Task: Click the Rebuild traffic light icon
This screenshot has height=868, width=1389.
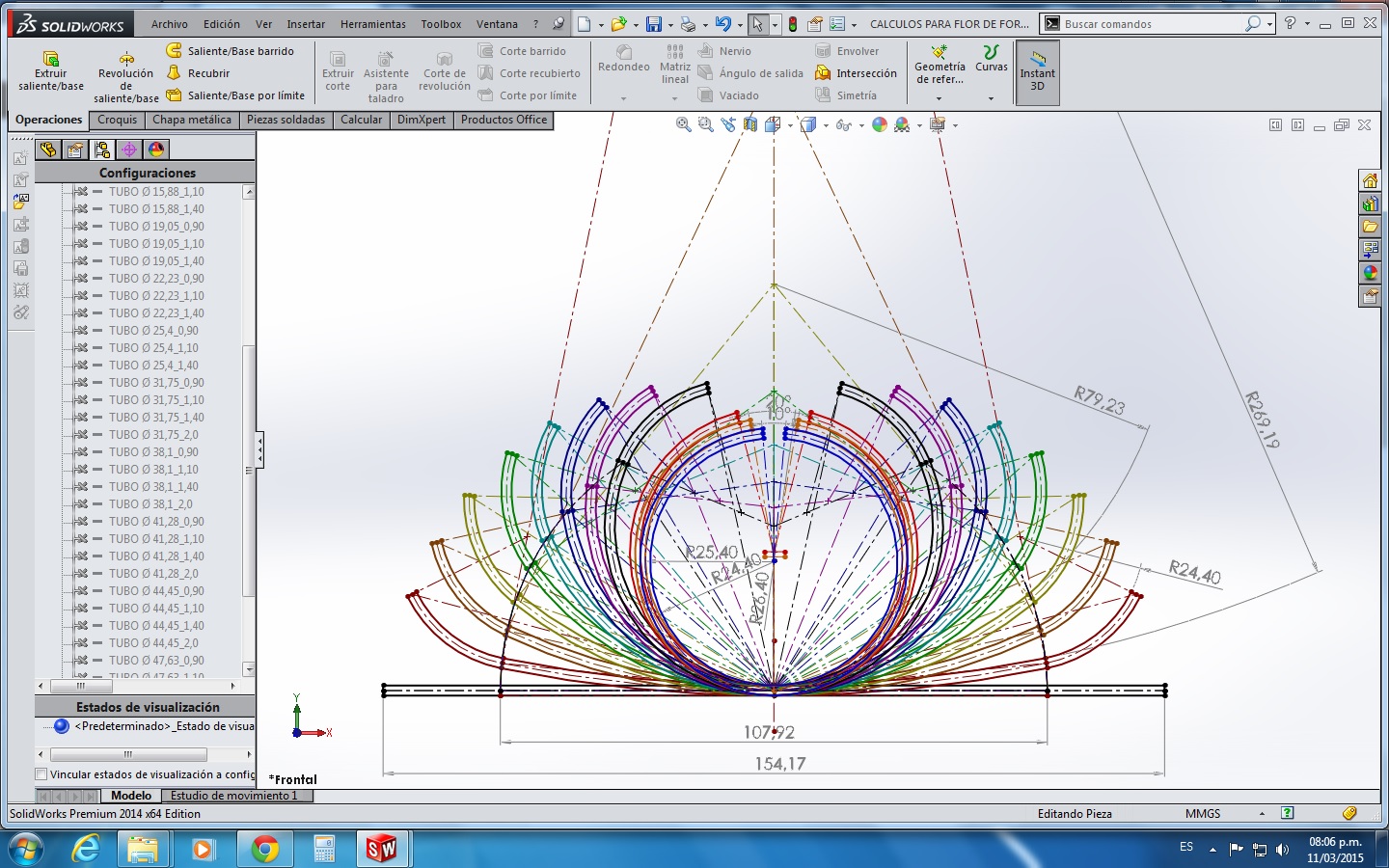Action: (x=793, y=24)
